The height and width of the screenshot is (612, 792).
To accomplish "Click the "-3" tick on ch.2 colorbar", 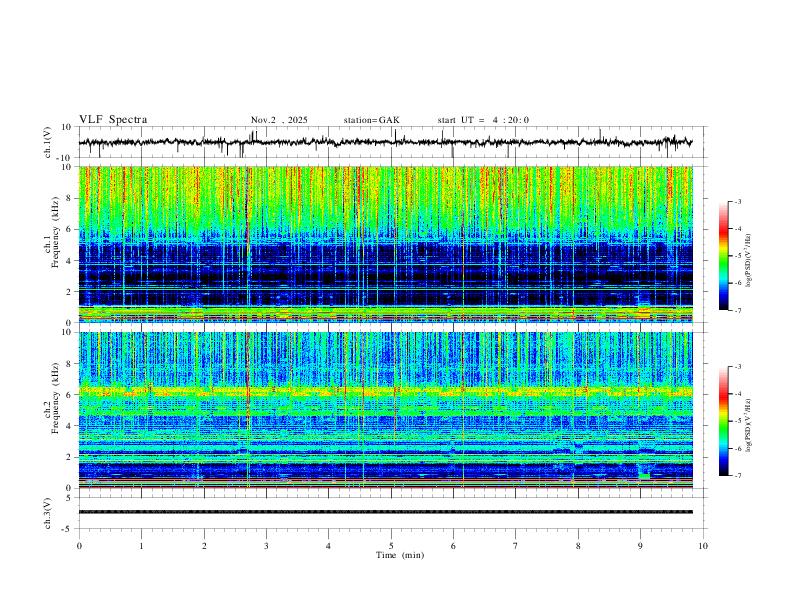I will 737,367.
